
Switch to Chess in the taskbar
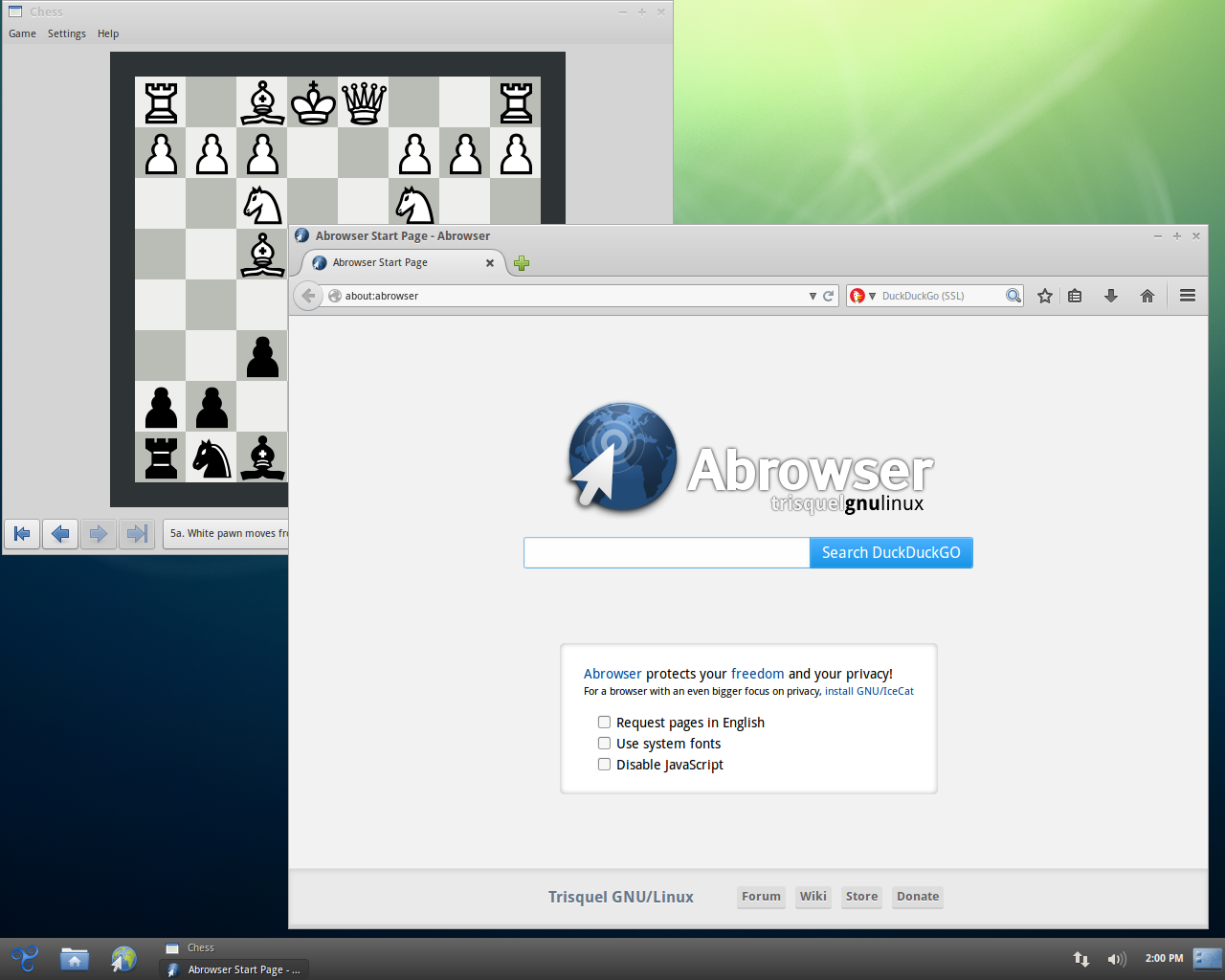[234, 947]
